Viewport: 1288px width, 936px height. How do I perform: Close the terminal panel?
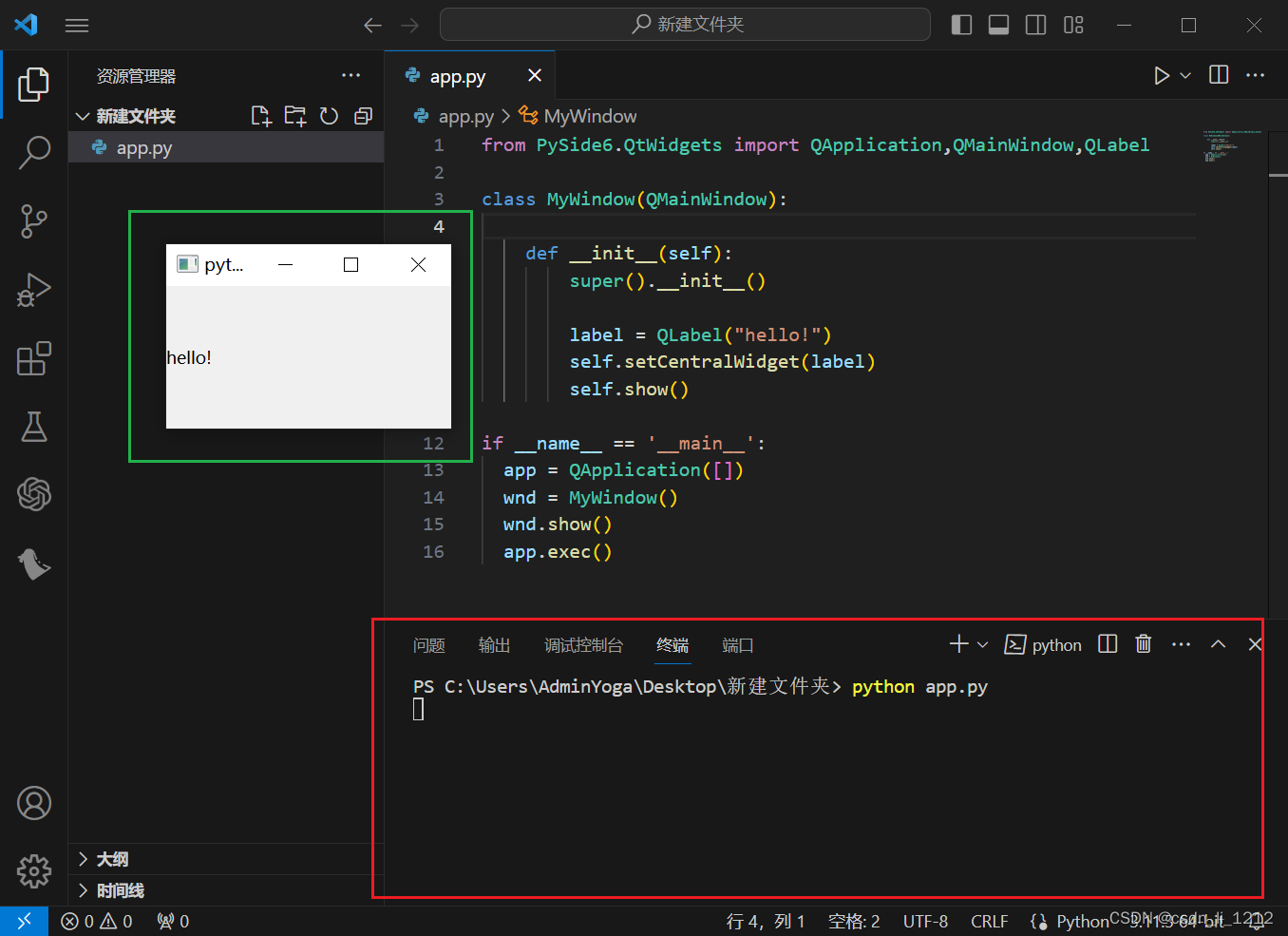tap(1254, 644)
